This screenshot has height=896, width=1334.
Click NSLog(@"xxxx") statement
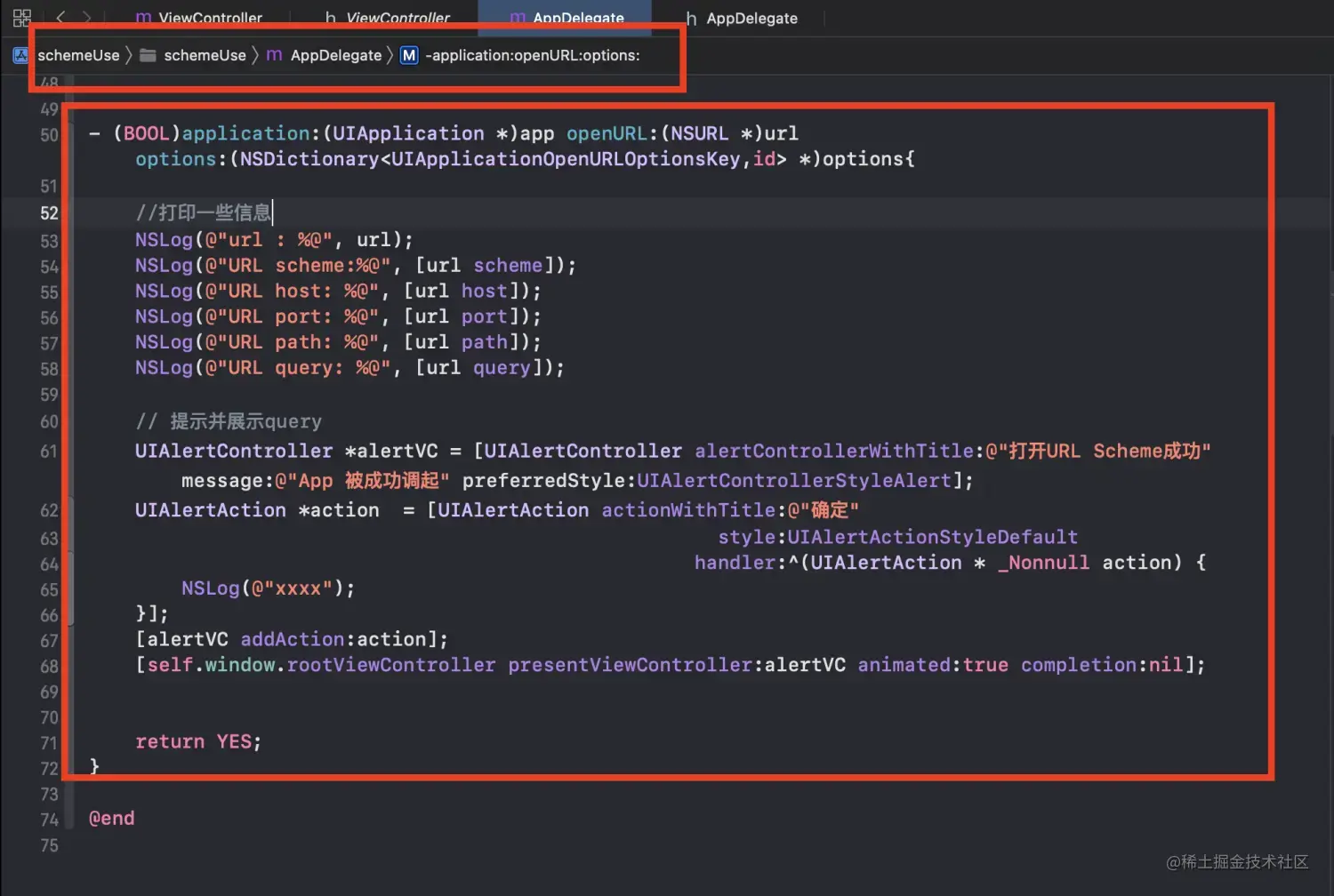click(x=269, y=588)
